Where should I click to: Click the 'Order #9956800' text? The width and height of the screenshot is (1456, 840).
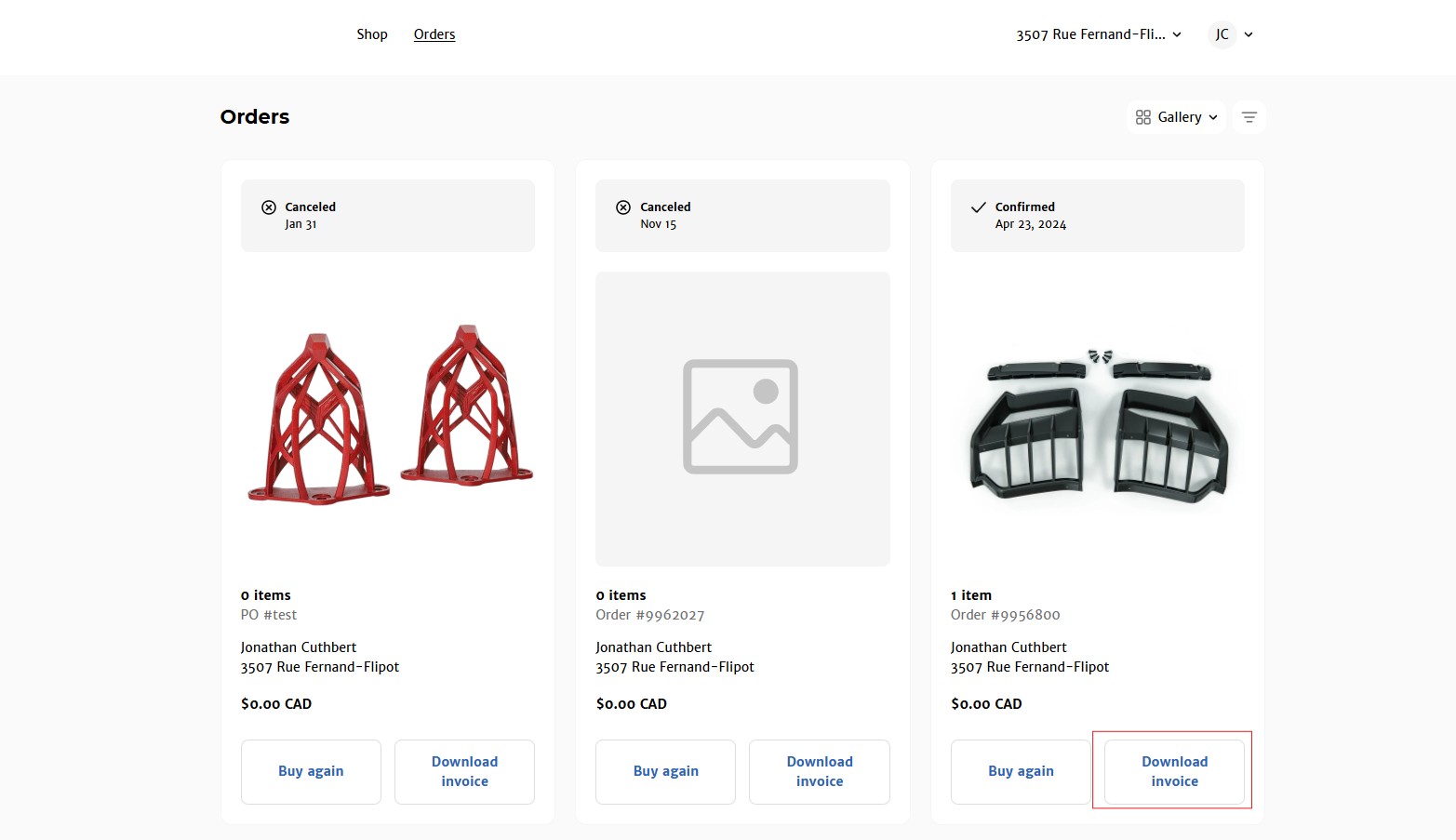pyautogui.click(x=1006, y=615)
